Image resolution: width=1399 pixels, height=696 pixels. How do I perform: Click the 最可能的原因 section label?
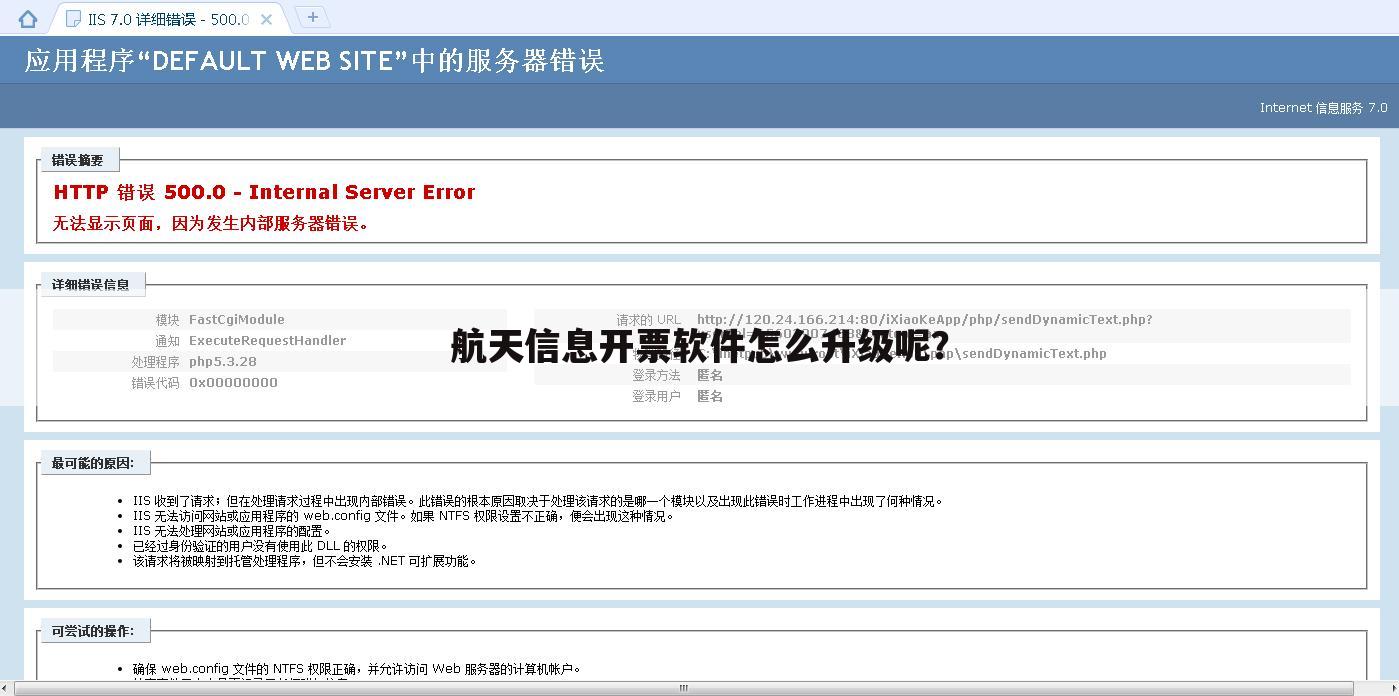(x=93, y=463)
